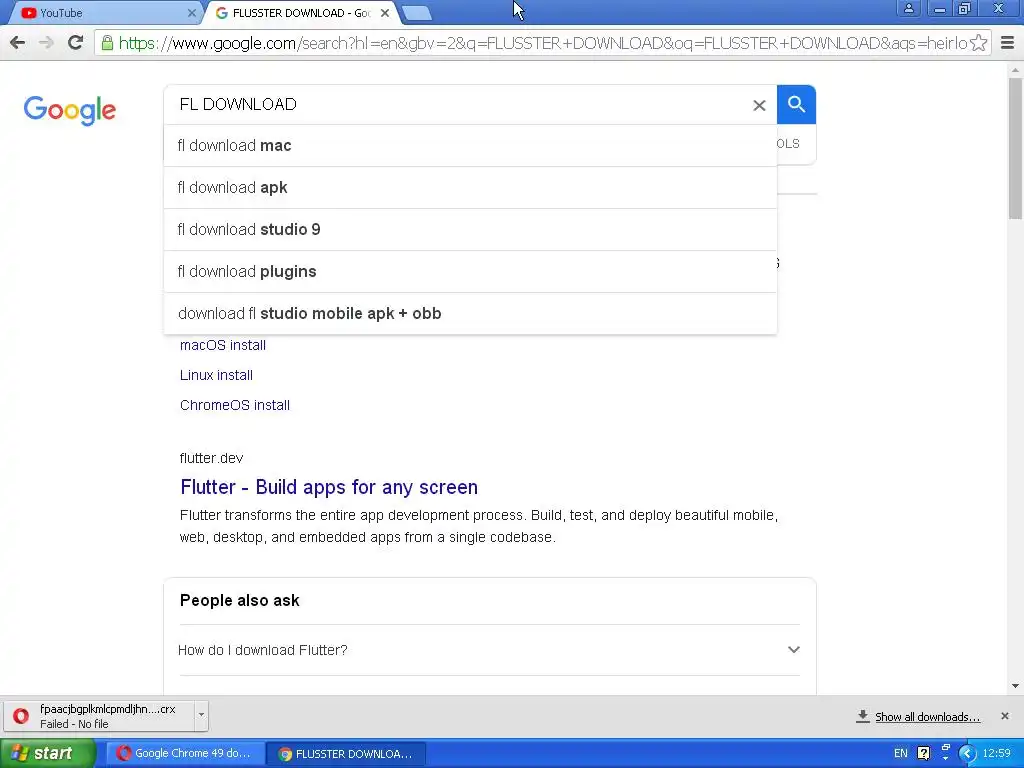Open the failed download's dropdown arrow
The height and width of the screenshot is (768, 1024).
[201, 714]
